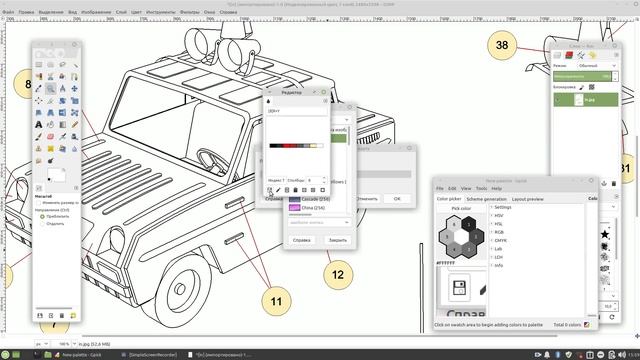
Task: Toggle visibility eye of H.jpg layer
Action: click(558, 100)
